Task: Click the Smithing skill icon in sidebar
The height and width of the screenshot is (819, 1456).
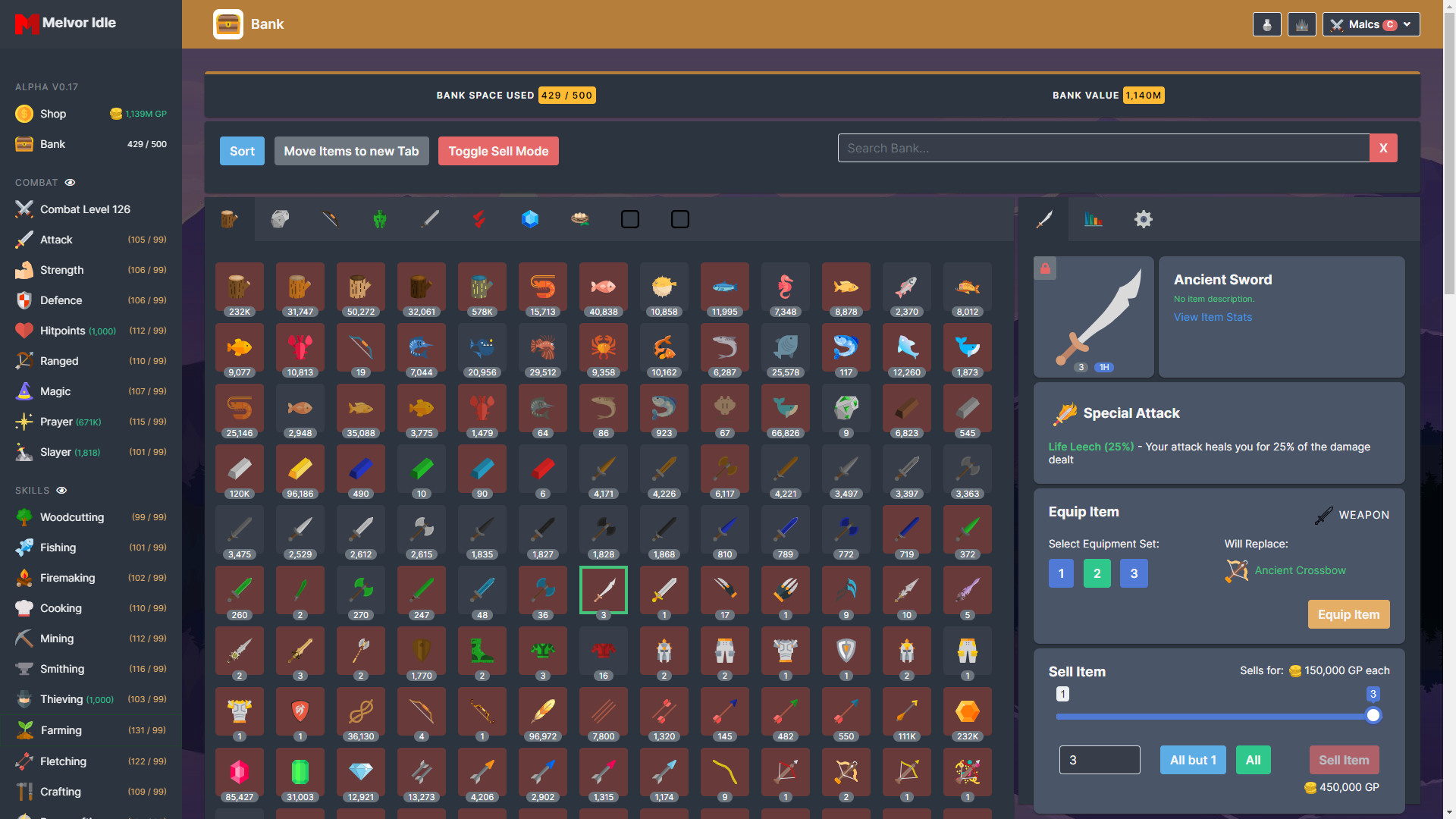Action: point(23,668)
